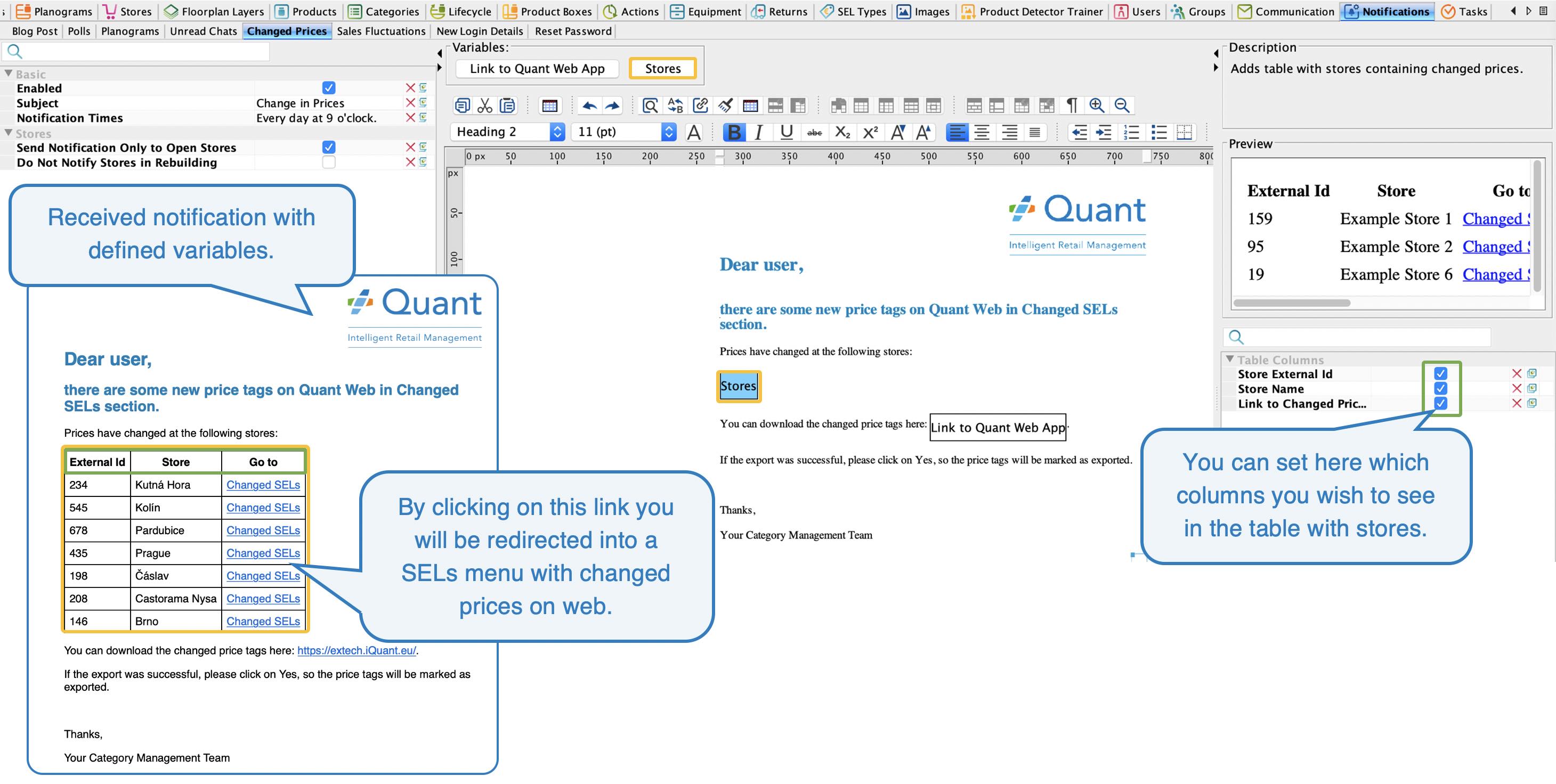The height and width of the screenshot is (784, 1556).
Task: Toggle the paragraph marks pilcrow icon
Action: pyautogui.click(x=1072, y=105)
